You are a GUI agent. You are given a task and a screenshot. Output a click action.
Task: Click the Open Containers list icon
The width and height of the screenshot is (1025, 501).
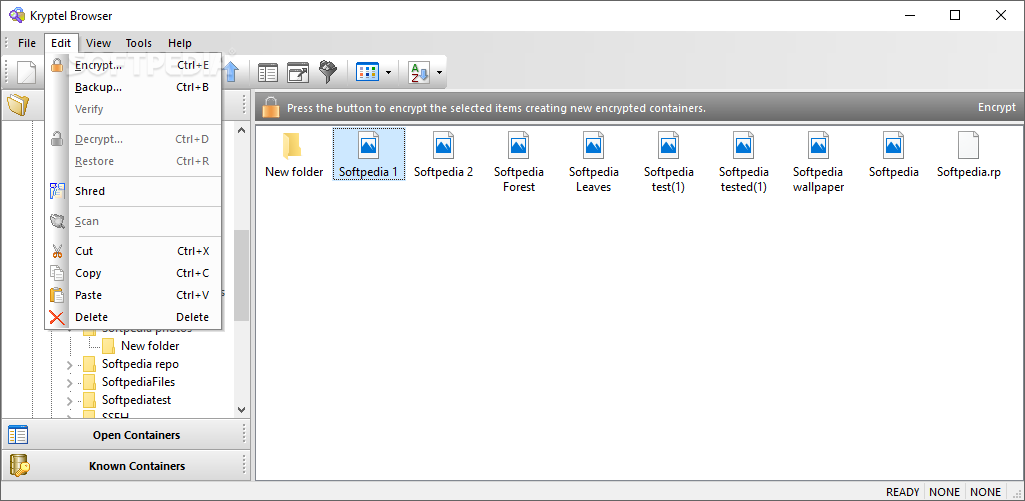[x=18, y=434]
